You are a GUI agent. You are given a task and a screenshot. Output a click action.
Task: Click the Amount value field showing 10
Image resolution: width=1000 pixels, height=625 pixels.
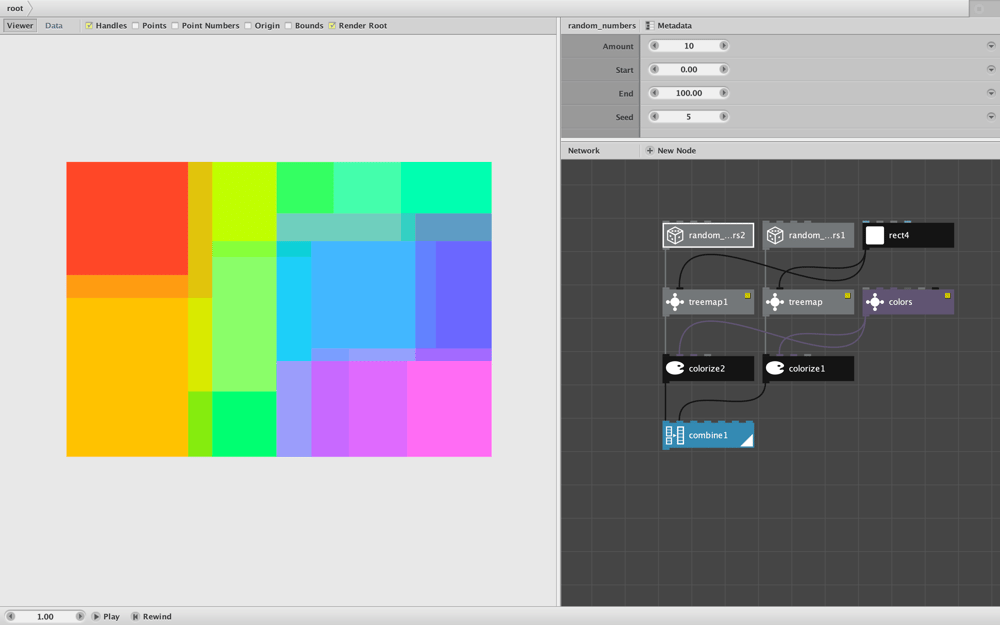point(689,46)
